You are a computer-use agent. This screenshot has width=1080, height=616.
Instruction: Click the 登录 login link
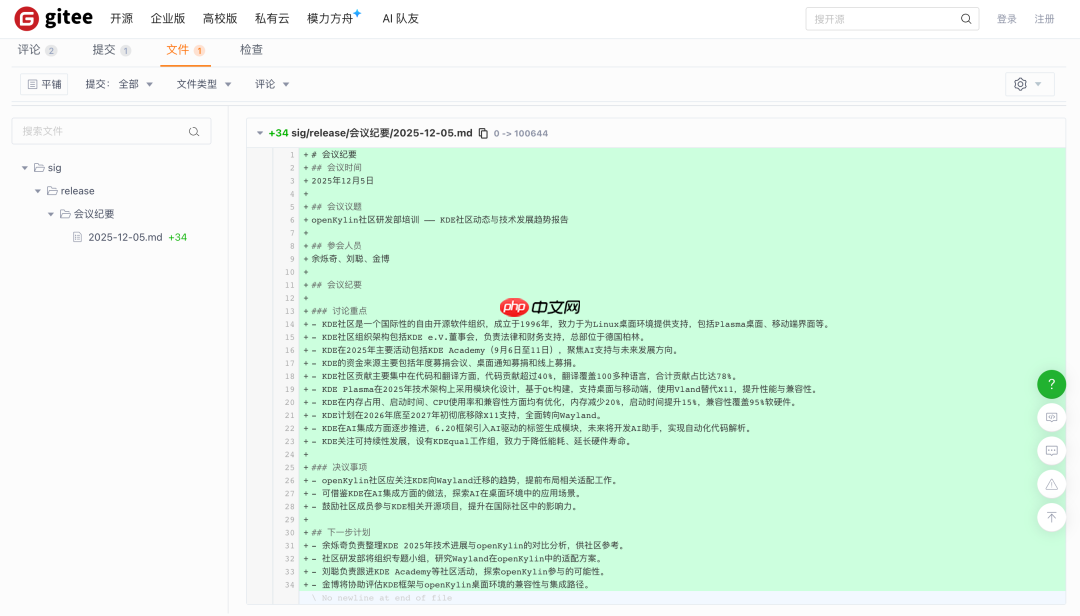(x=1005, y=17)
